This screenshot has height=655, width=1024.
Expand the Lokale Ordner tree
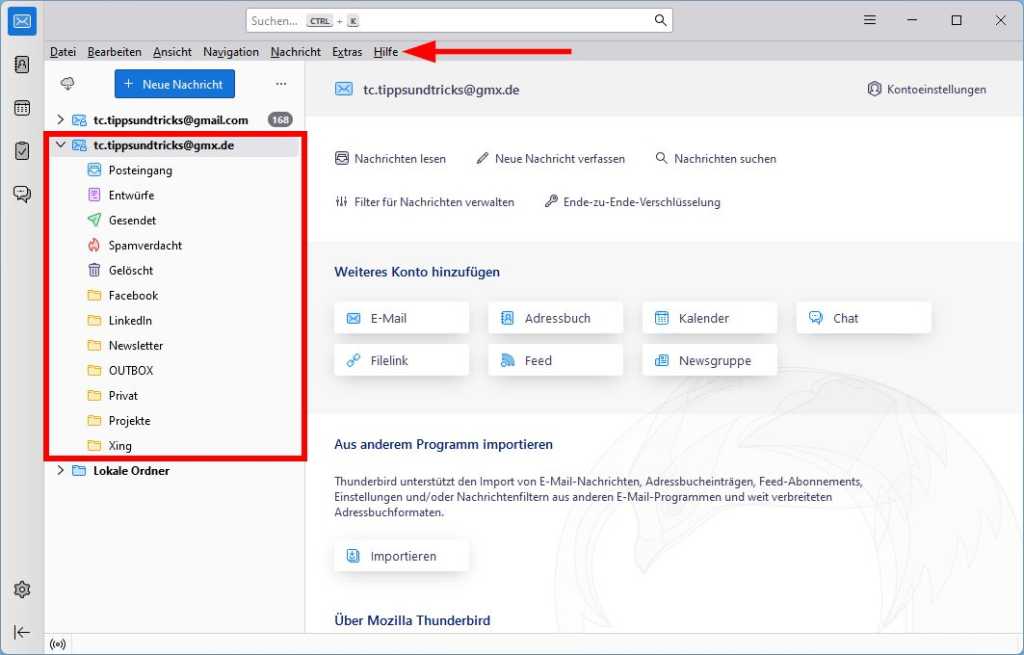60,470
